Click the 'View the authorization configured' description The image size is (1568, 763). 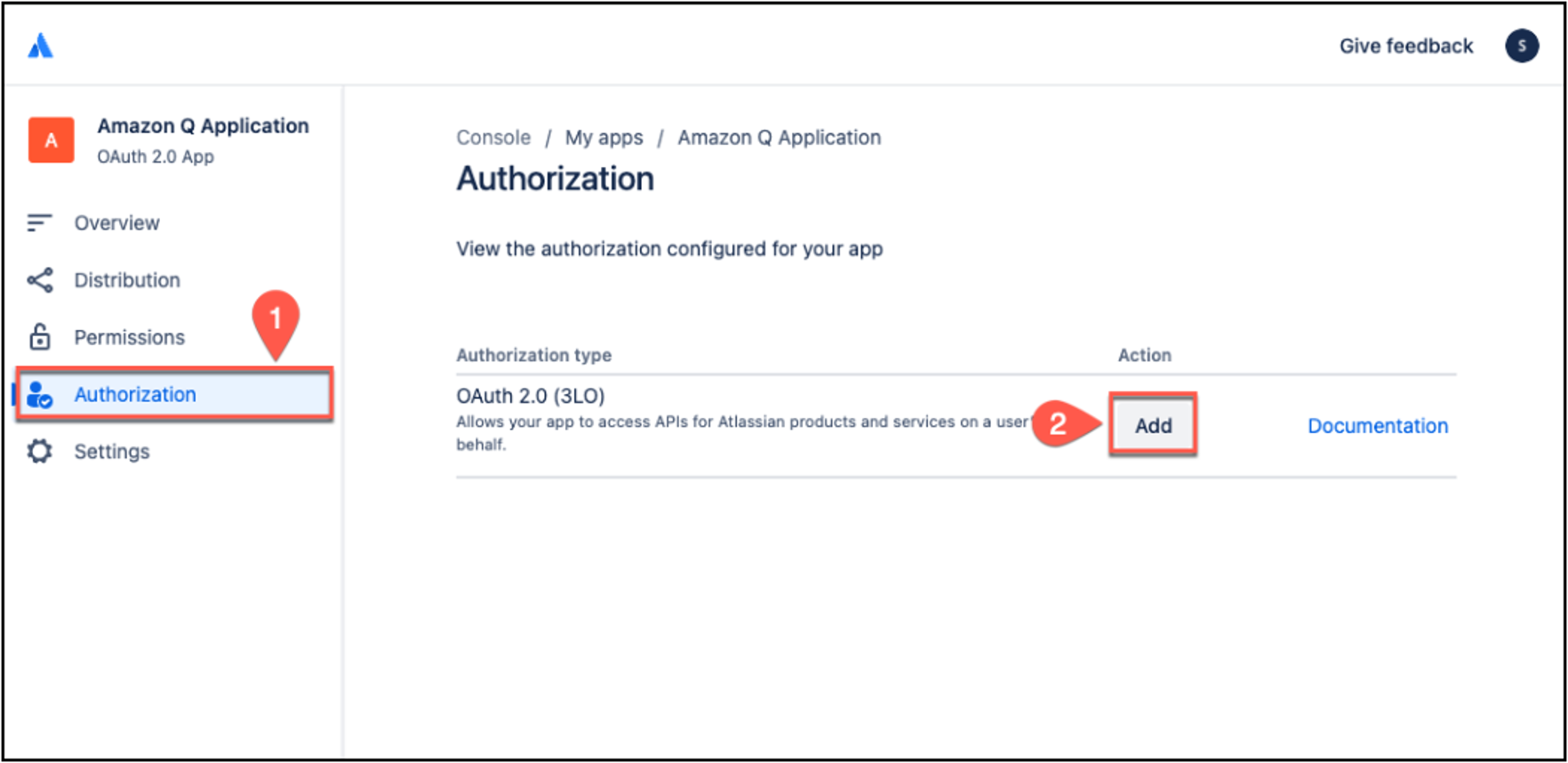pos(669,249)
